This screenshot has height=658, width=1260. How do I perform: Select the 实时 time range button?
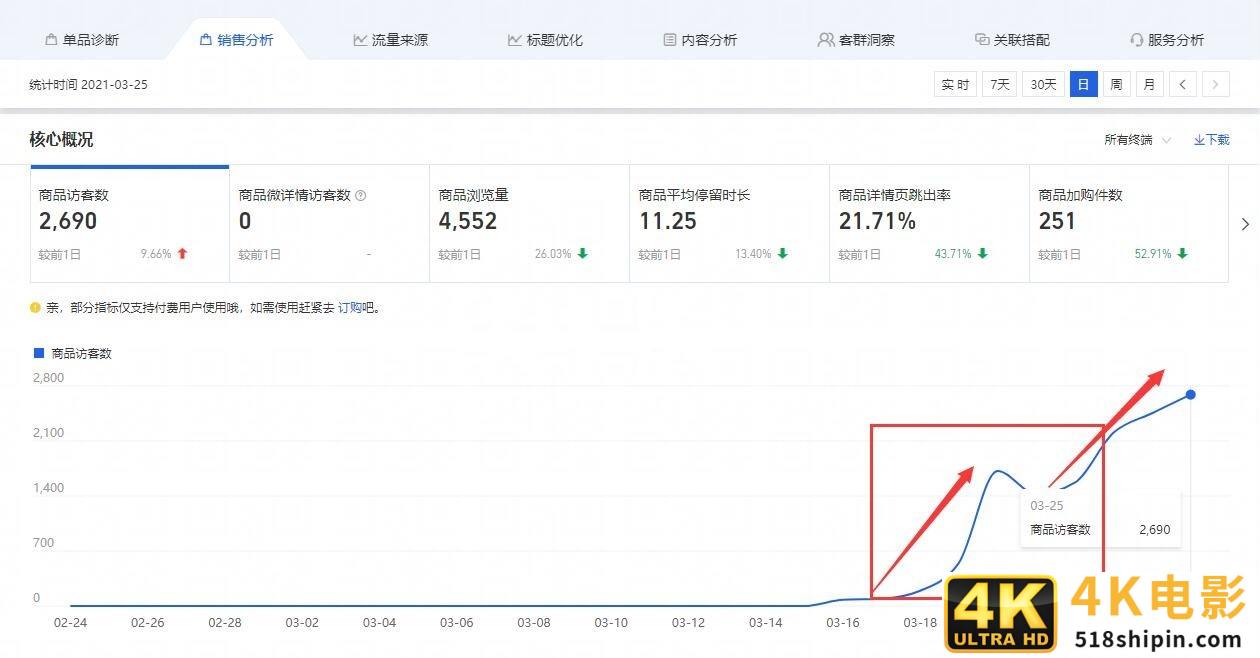click(x=955, y=84)
